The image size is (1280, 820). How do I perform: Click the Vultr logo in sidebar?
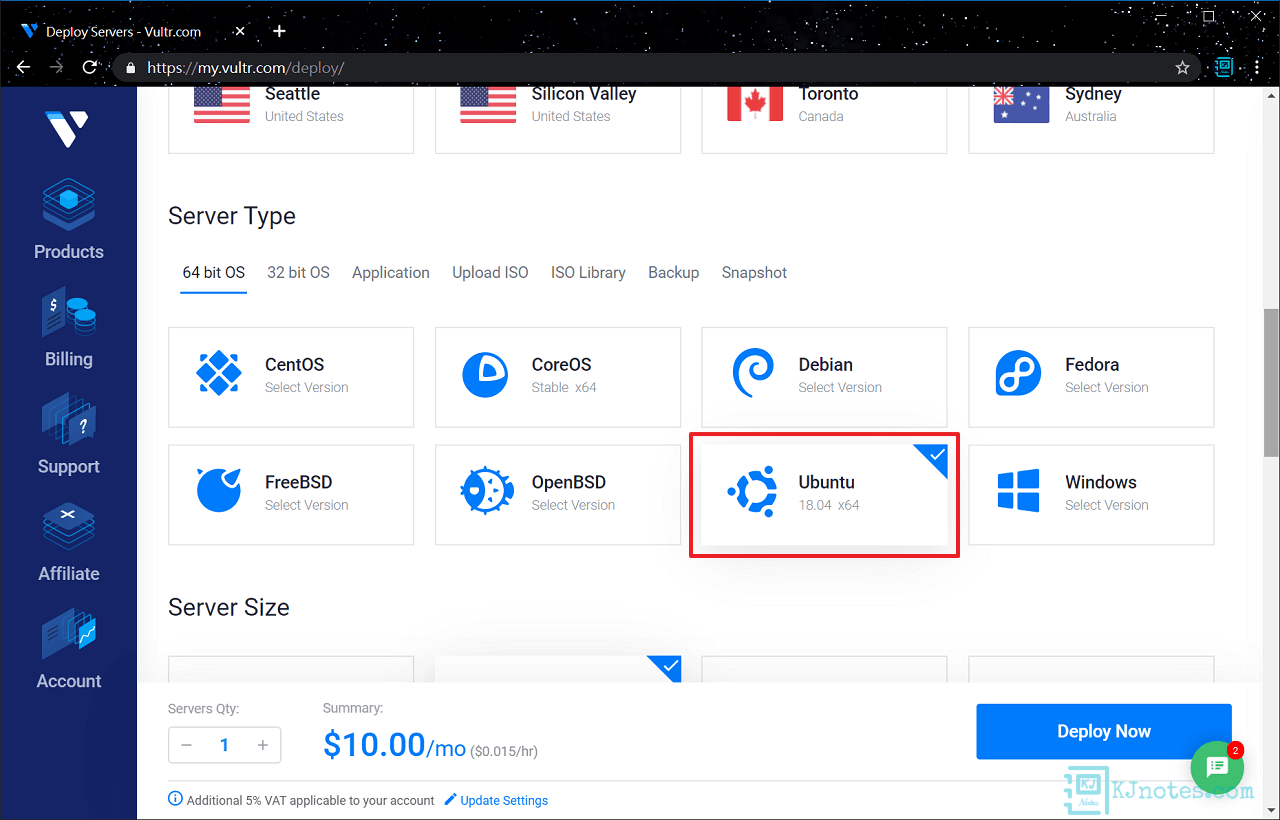pyautogui.click(x=68, y=127)
